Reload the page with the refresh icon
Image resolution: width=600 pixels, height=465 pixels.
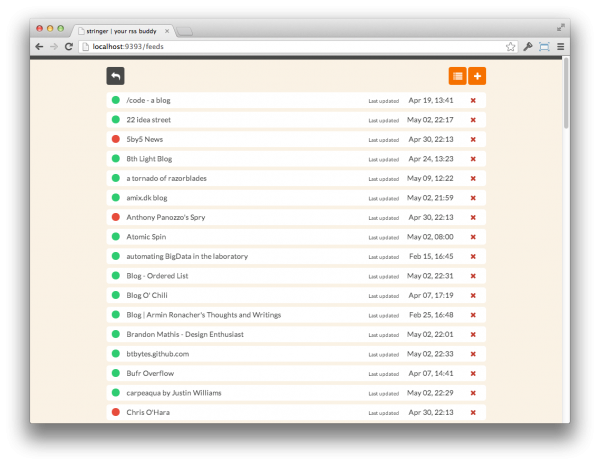[x=69, y=46]
